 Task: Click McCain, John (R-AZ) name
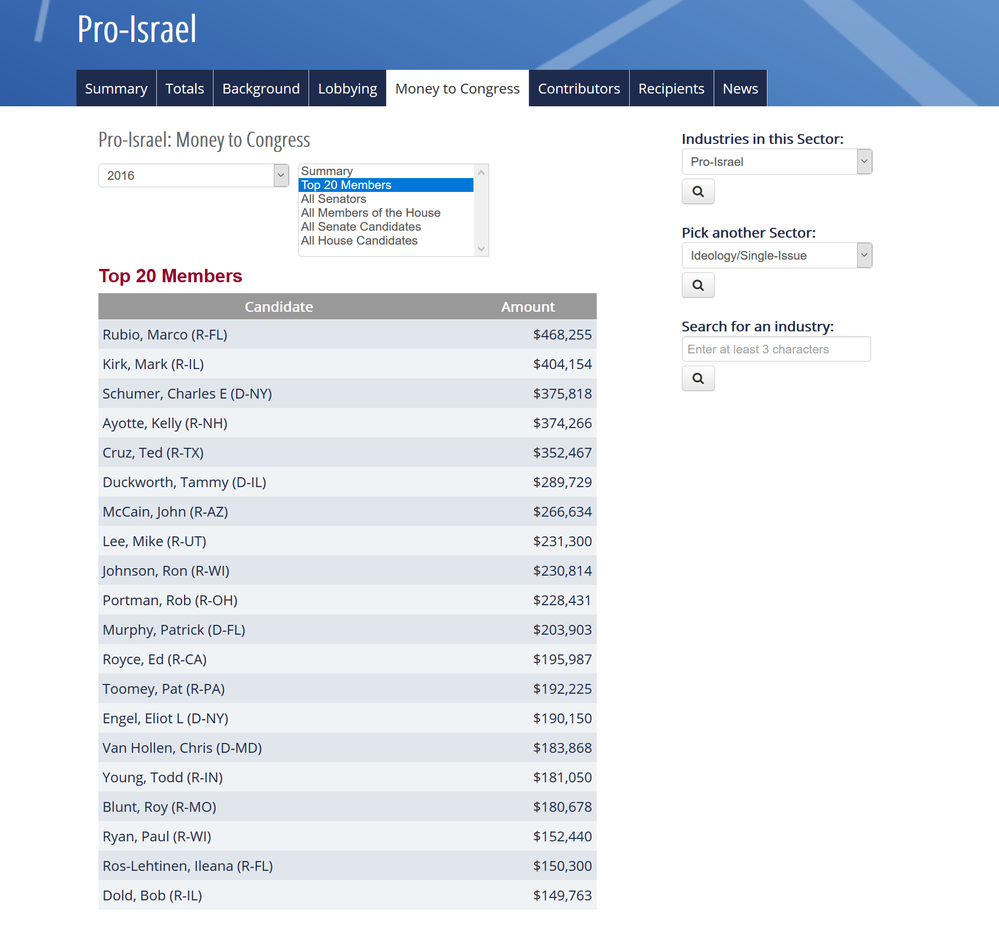click(x=165, y=512)
